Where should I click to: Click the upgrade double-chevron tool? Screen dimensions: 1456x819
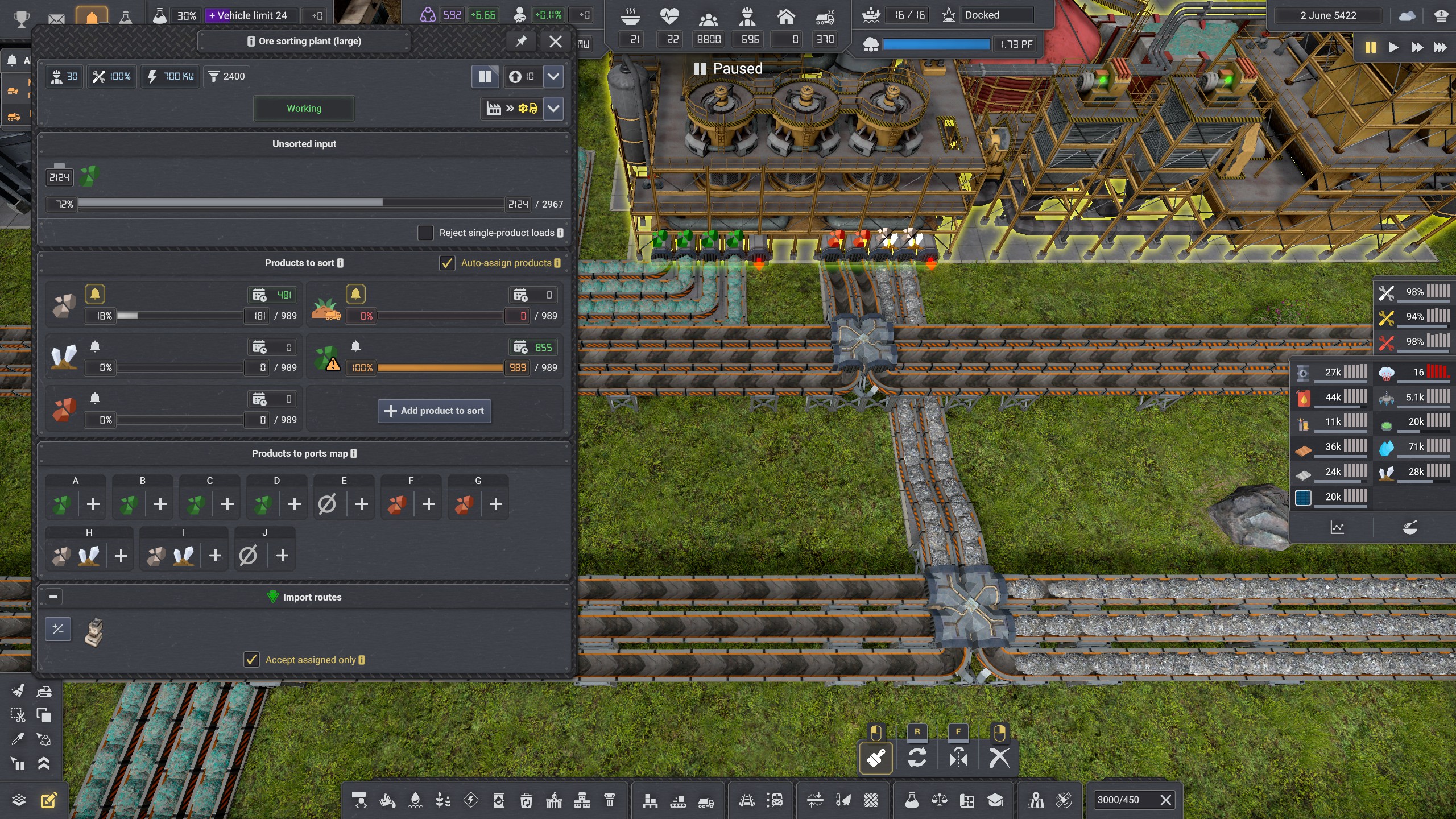click(44, 763)
